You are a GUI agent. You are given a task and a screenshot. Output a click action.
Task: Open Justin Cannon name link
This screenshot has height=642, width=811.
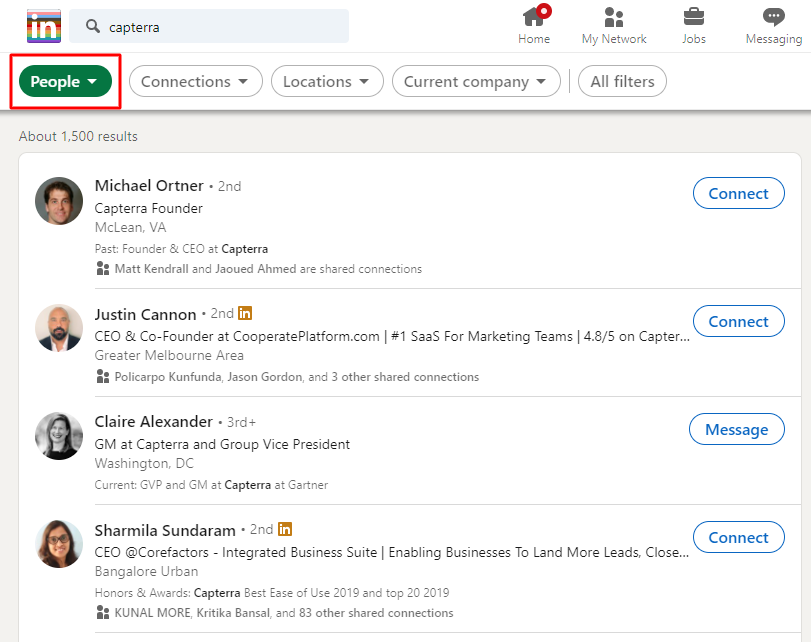coord(145,314)
